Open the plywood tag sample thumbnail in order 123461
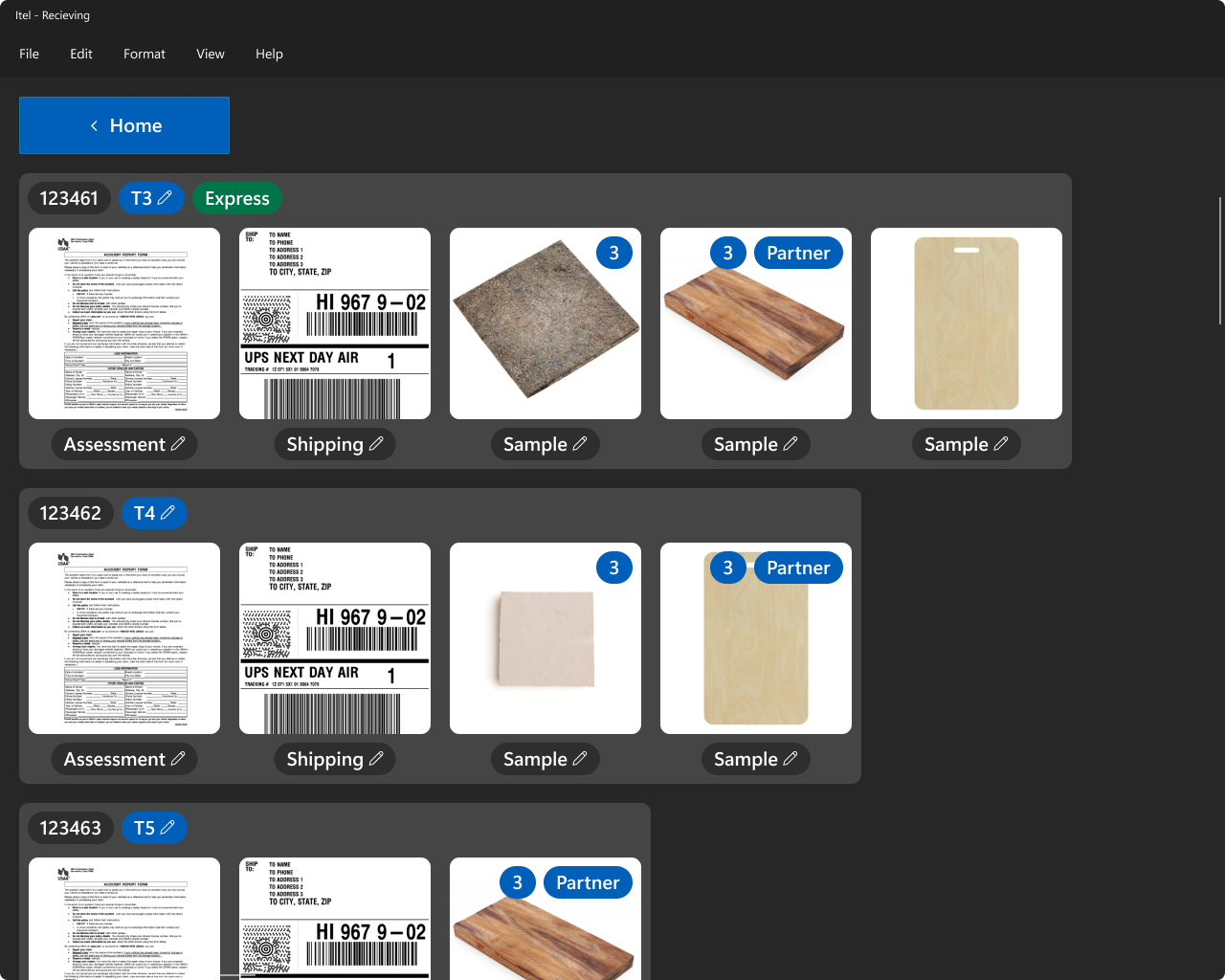The width and height of the screenshot is (1225, 980). coord(967,323)
